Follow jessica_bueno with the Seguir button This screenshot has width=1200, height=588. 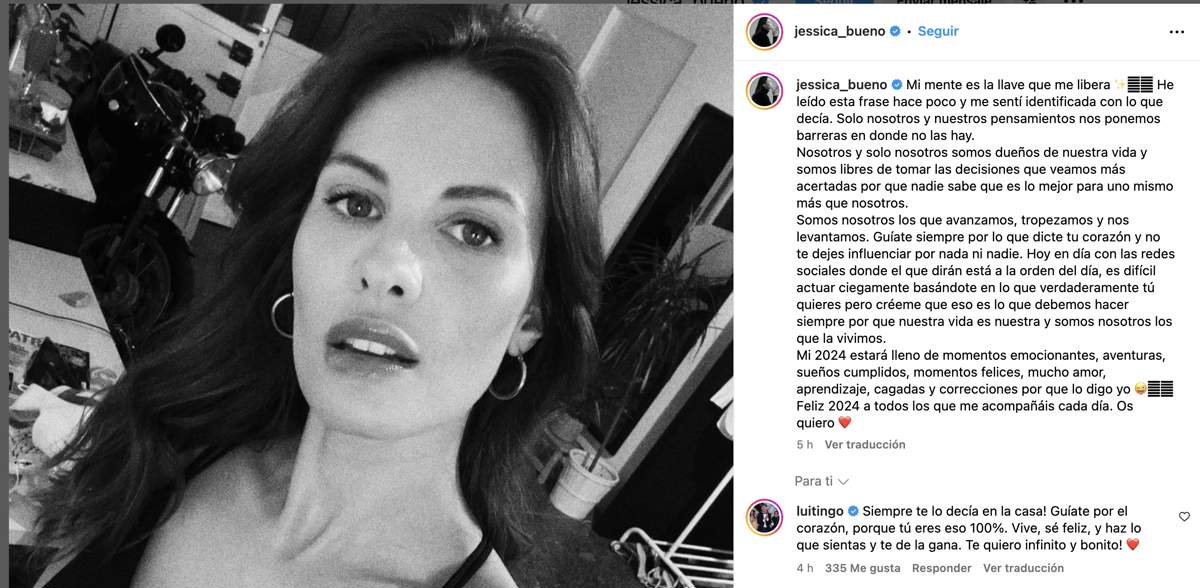(x=938, y=31)
